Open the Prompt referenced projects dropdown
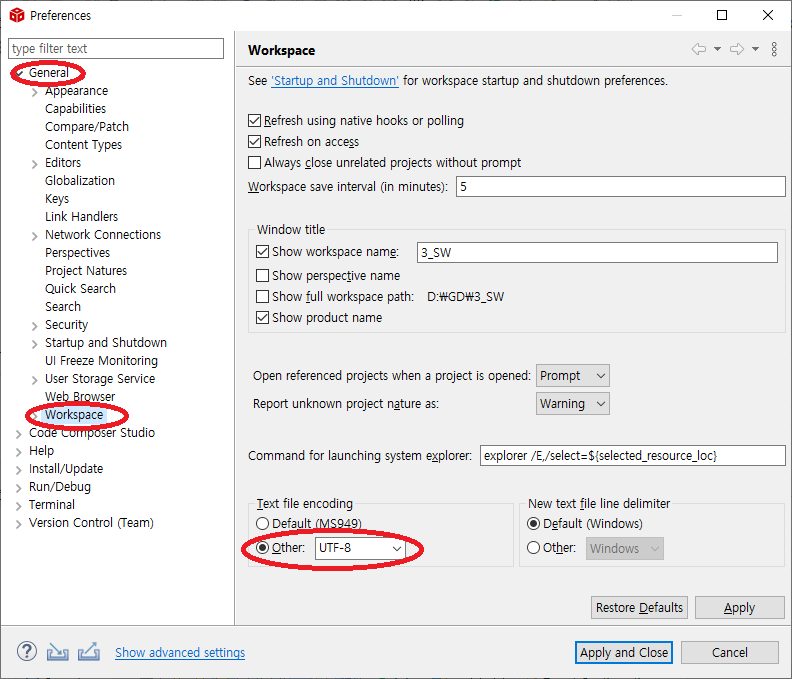792x679 pixels. coord(573,375)
